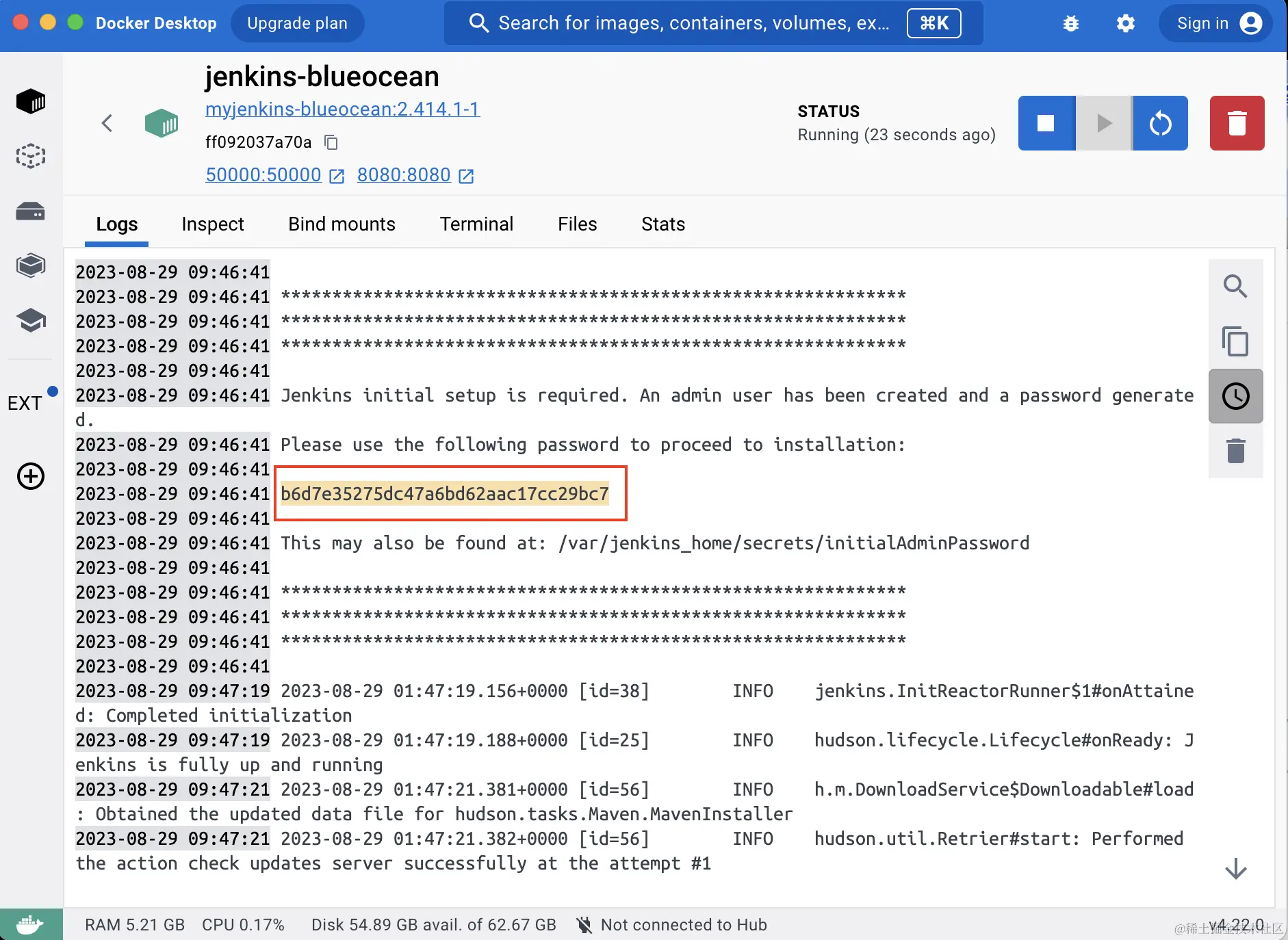The height and width of the screenshot is (940, 1288).
Task: Click the container icon beside the name
Action: pyautogui.click(x=162, y=123)
